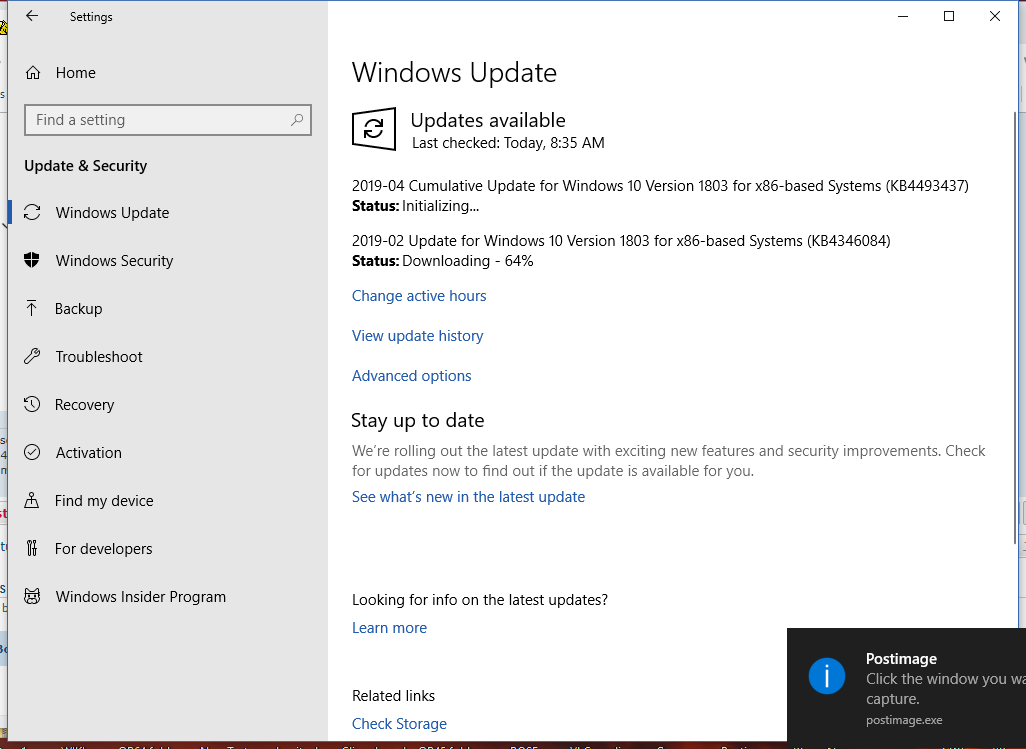This screenshot has width=1026, height=749.
Task: Click the Postimage notification popup
Action: click(906, 688)
